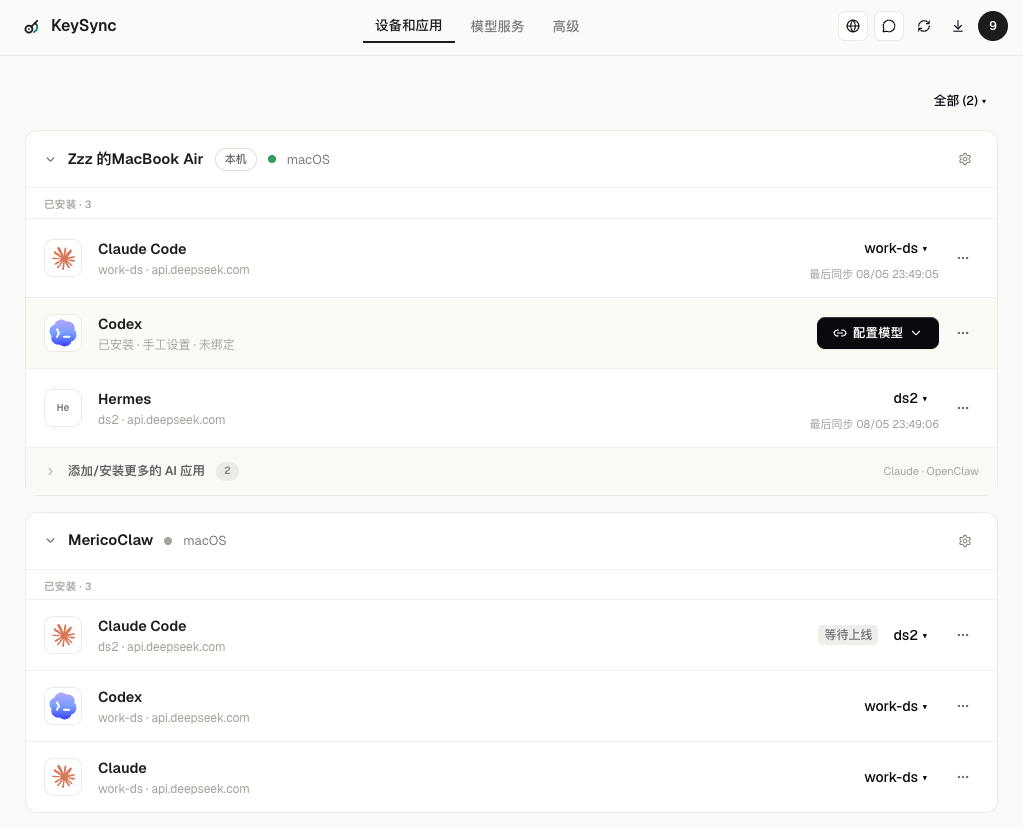Viewport: 1023px width, 828px height.
Task: Click the MericoClaw device name
Action: (110, 540)
